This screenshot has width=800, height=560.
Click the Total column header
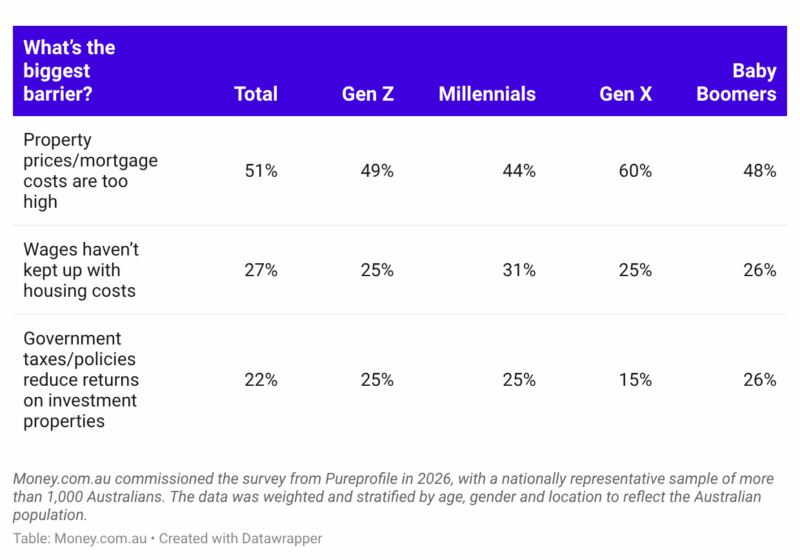256,94
